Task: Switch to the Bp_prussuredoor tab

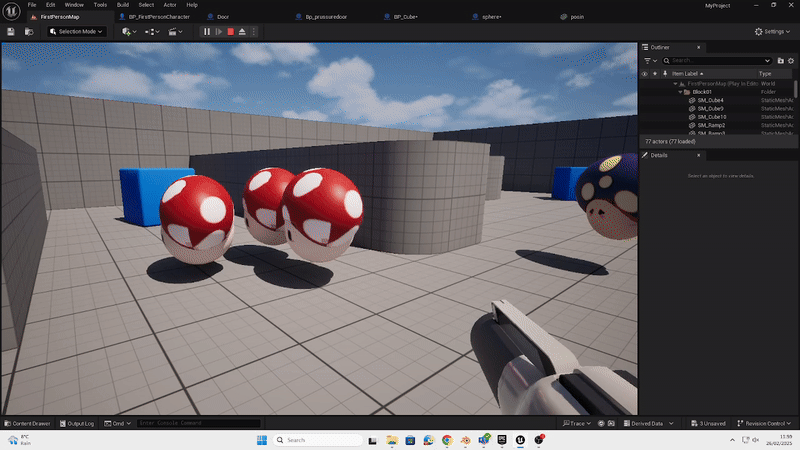Action: (326, 17)
